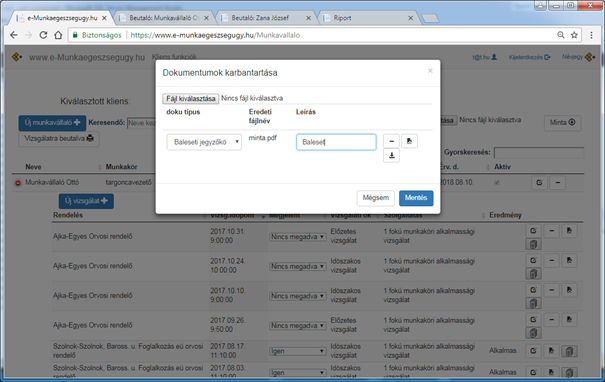Edit the 2017.10.24. examination
The height and width of the screenshot is (382, 605).
(x=534, y=260)
